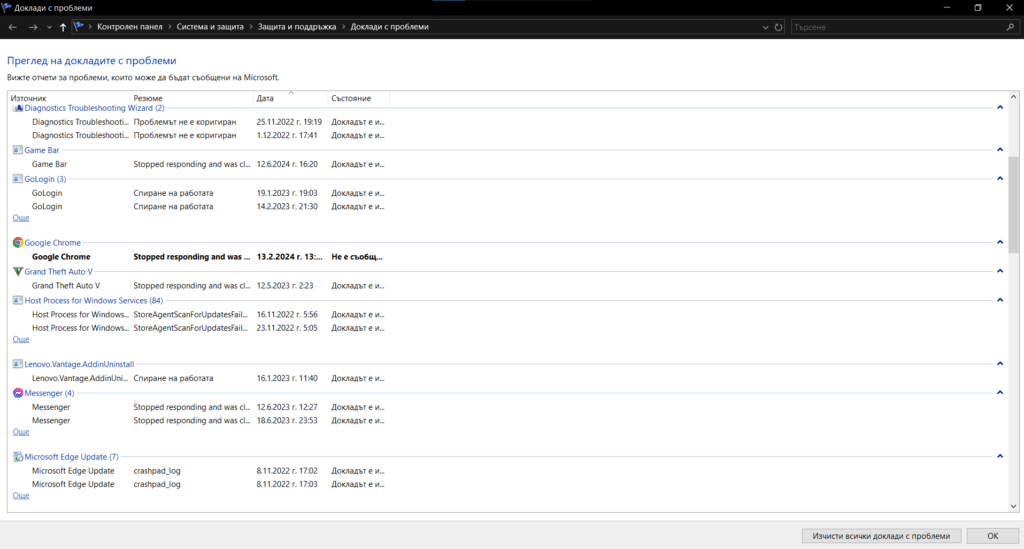Click the Google Chrome icon

click(18, 242)
